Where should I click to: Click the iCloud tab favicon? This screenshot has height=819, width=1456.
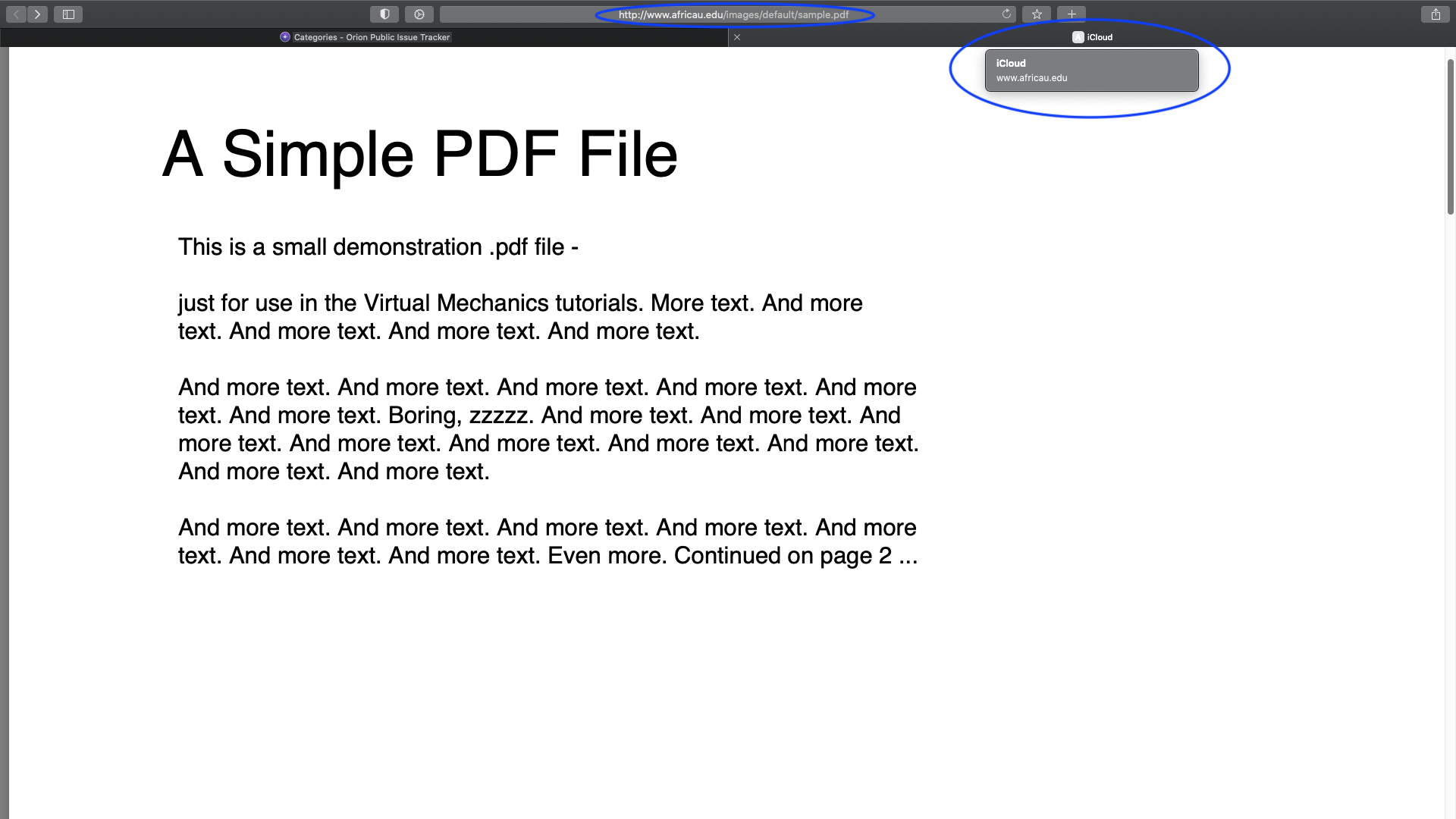click(x=1078, y=37)
